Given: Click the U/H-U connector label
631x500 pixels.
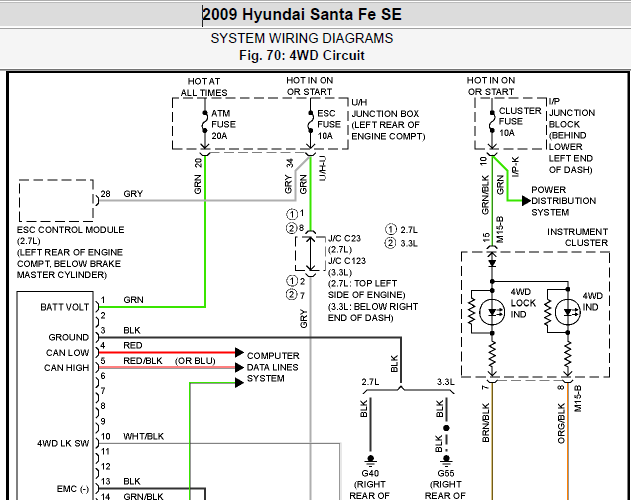Looking at the screenshot, I should tap(322, 169).
